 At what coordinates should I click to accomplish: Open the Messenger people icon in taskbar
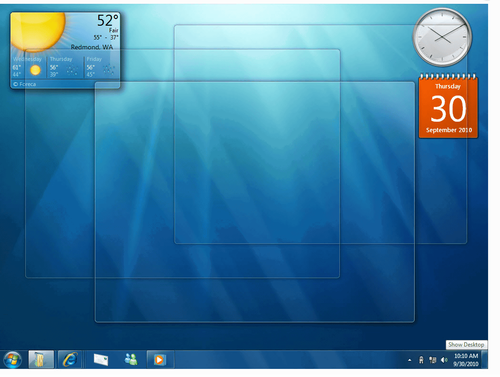point(131,359)
